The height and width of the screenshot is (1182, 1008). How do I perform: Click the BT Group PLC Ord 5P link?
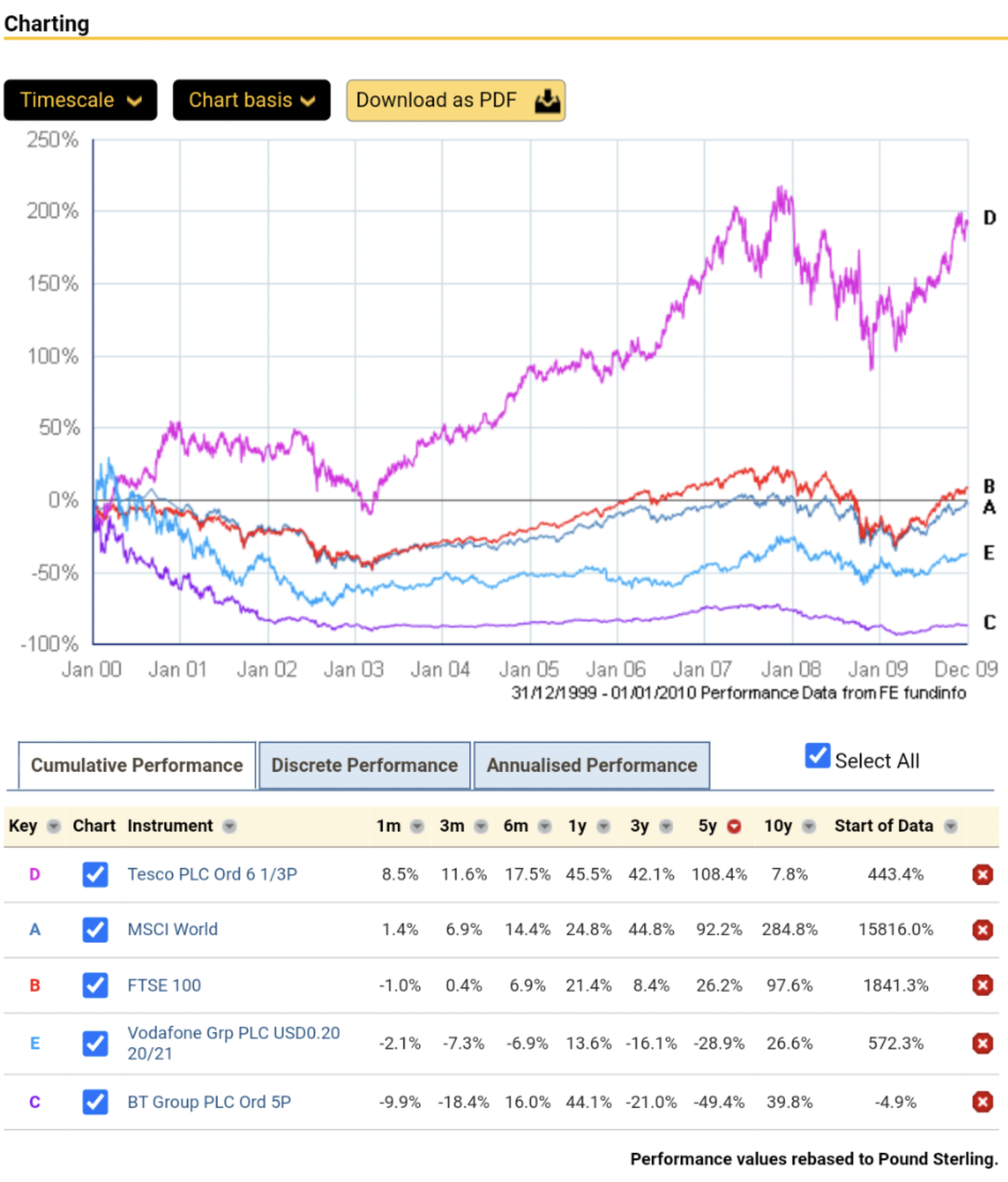click(209, 1102)
